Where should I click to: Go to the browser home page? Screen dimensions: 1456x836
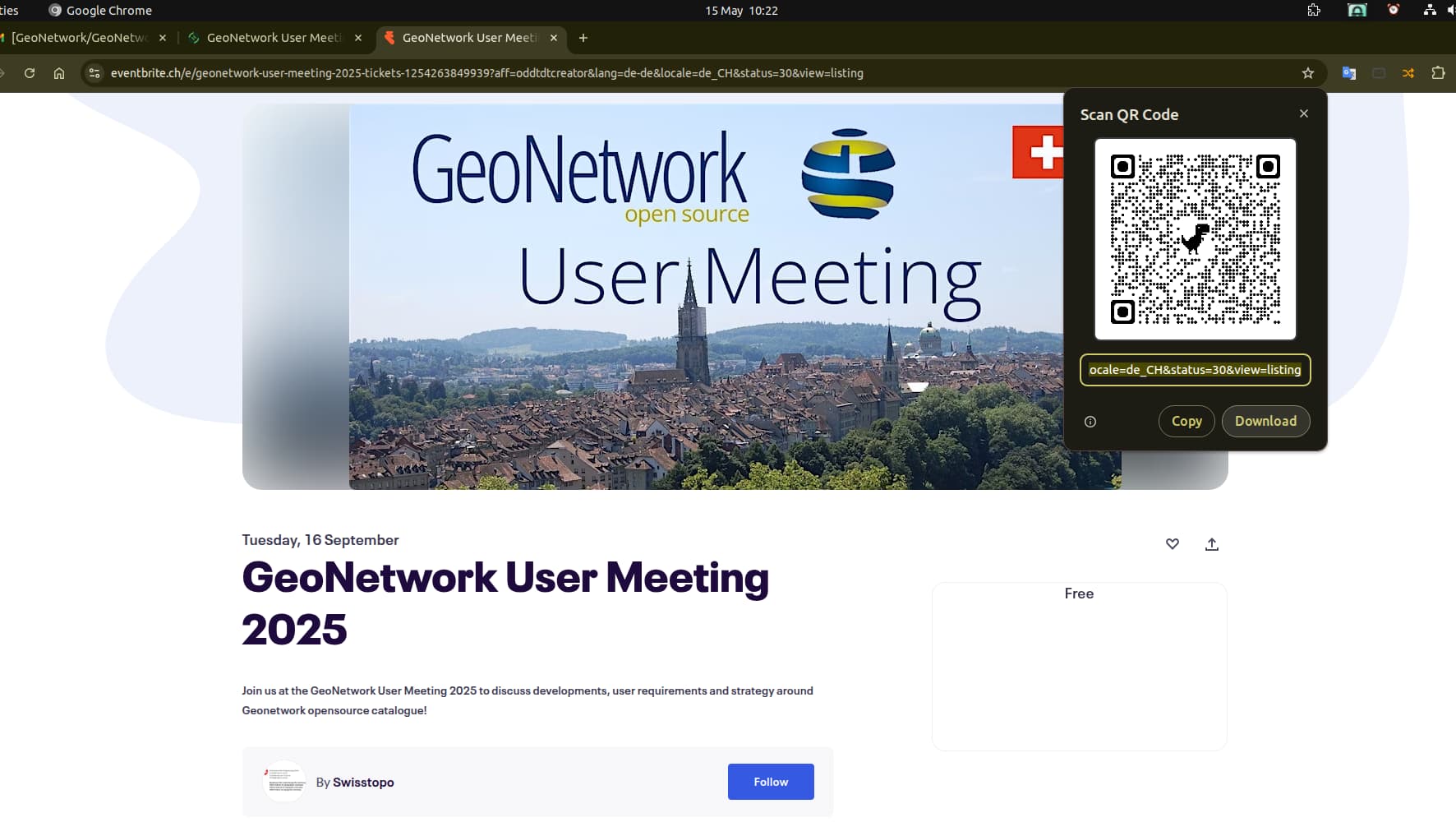59,73
